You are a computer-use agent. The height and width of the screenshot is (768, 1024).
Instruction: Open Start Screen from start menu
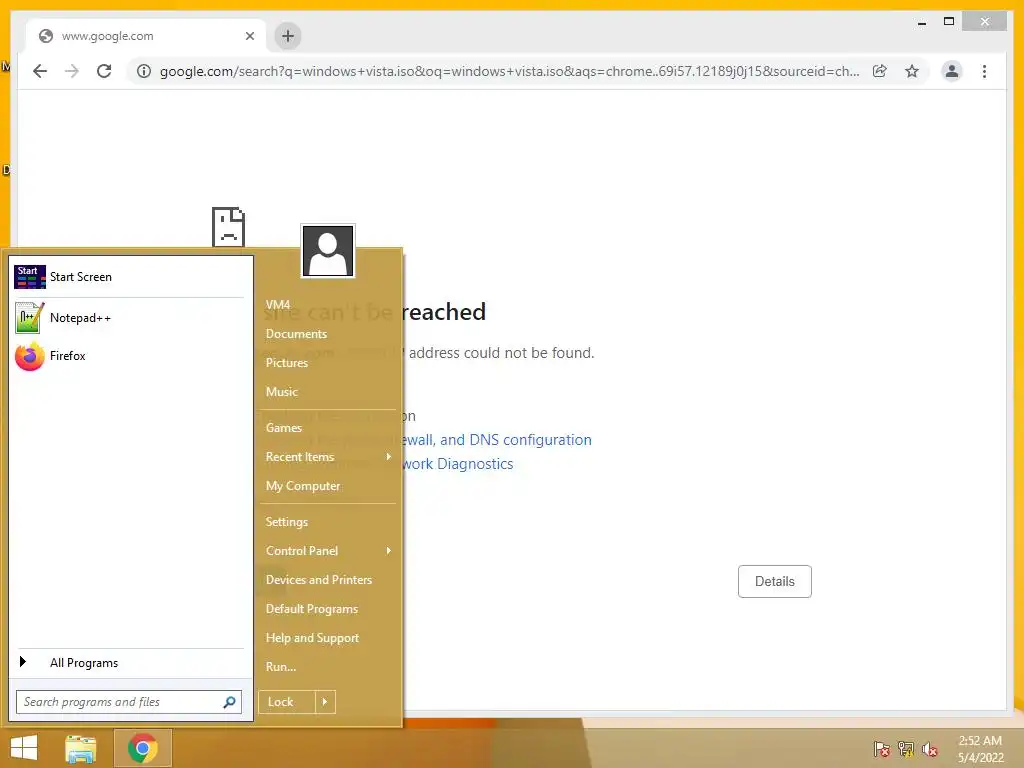[x=129, y=277]
